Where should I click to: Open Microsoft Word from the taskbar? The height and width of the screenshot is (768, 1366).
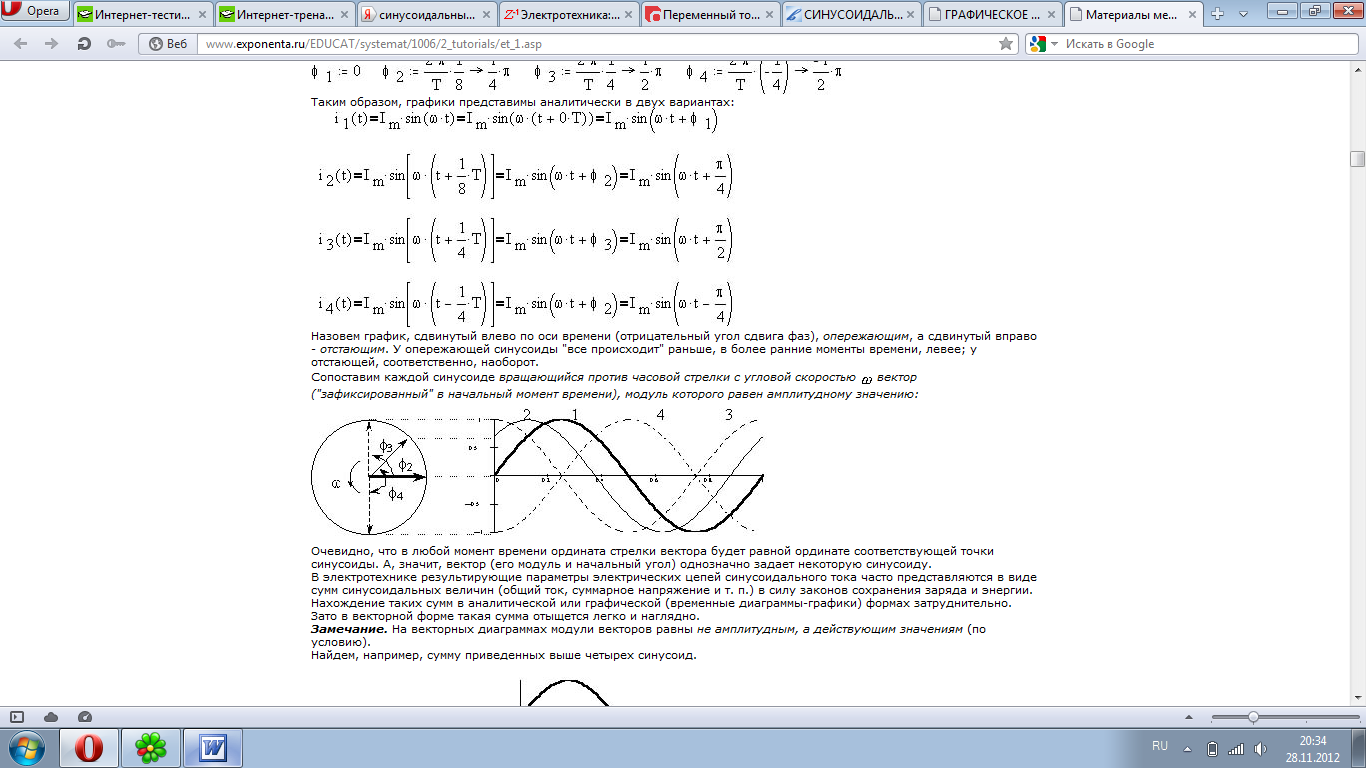pos(213,747)
